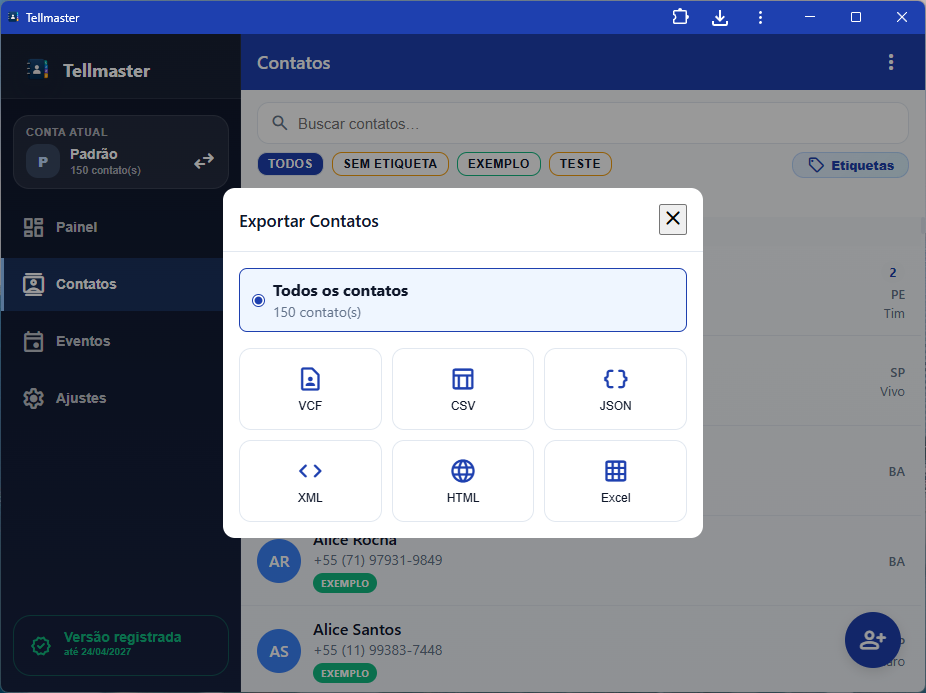Click the add contact floating button
Screen dimensions: 926x693
pos(872,640)
